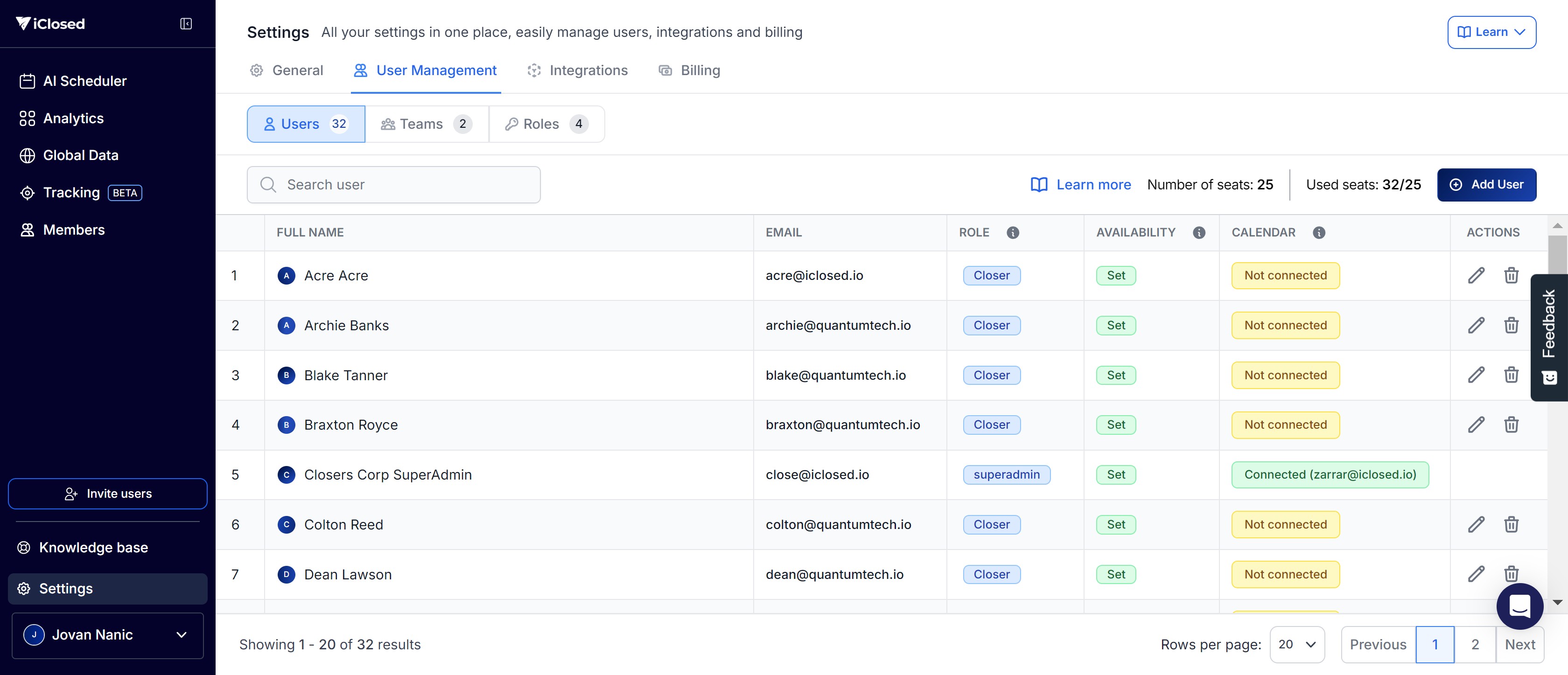1568x675 pixels.
Task: Go to page 2 of results
Action: (x=1475, y=645)
